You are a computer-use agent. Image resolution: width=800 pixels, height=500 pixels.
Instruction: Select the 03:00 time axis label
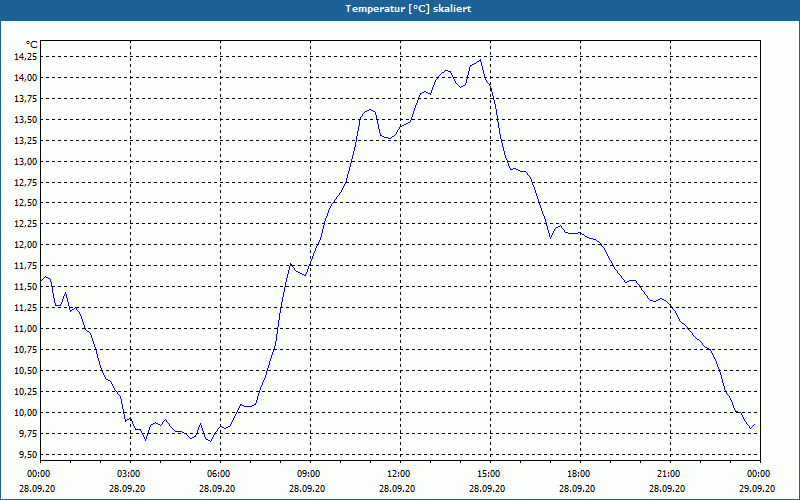tap(130, 474)
